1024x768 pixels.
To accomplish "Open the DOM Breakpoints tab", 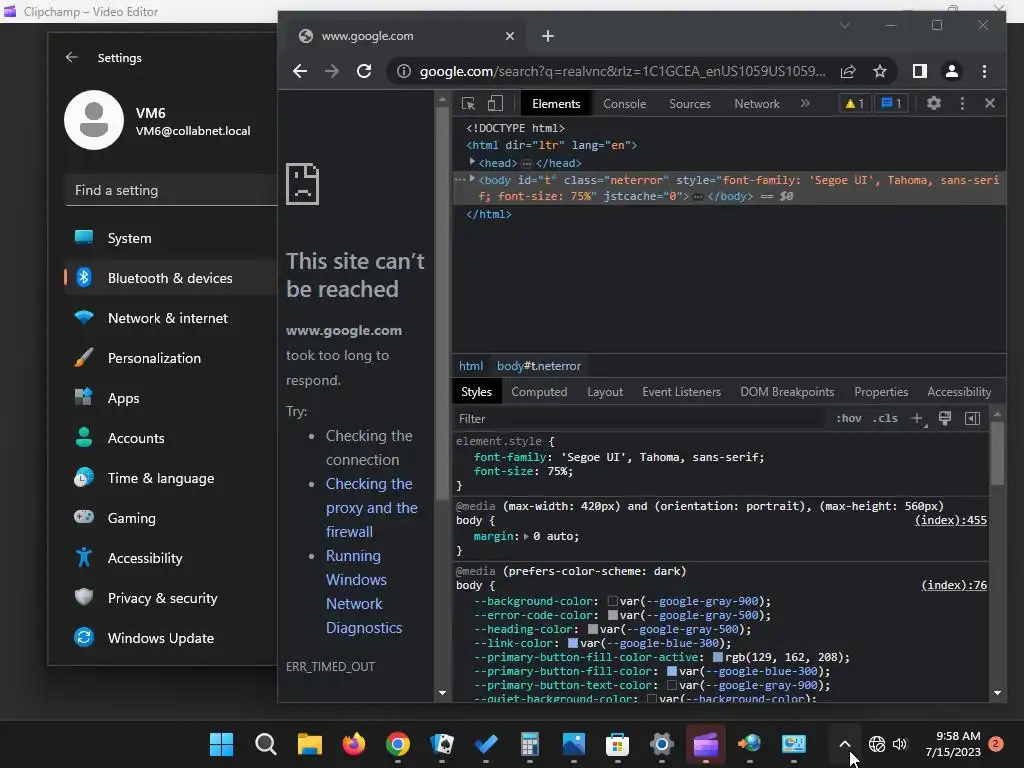I will click(x=787, y=392).
